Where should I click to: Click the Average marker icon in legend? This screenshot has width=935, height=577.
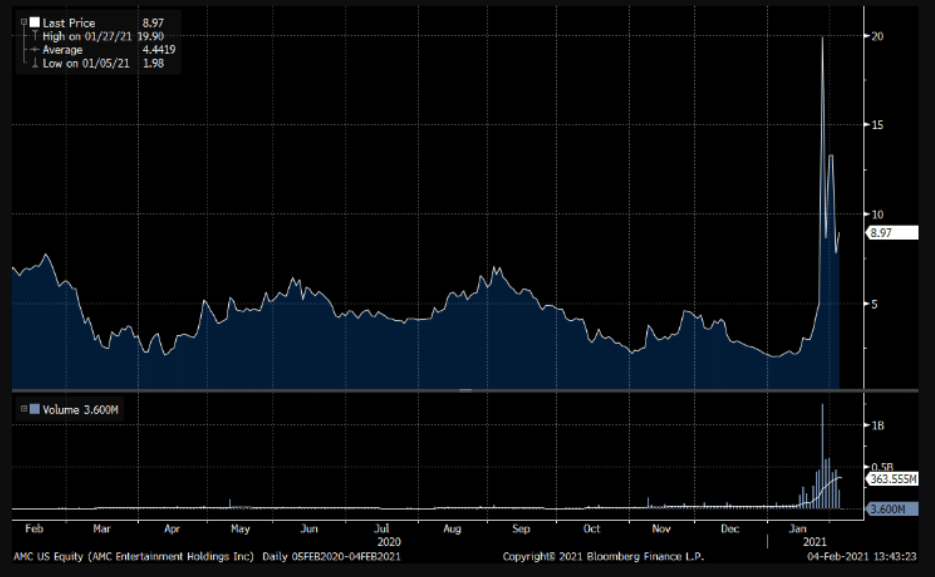tap(35, 49)
